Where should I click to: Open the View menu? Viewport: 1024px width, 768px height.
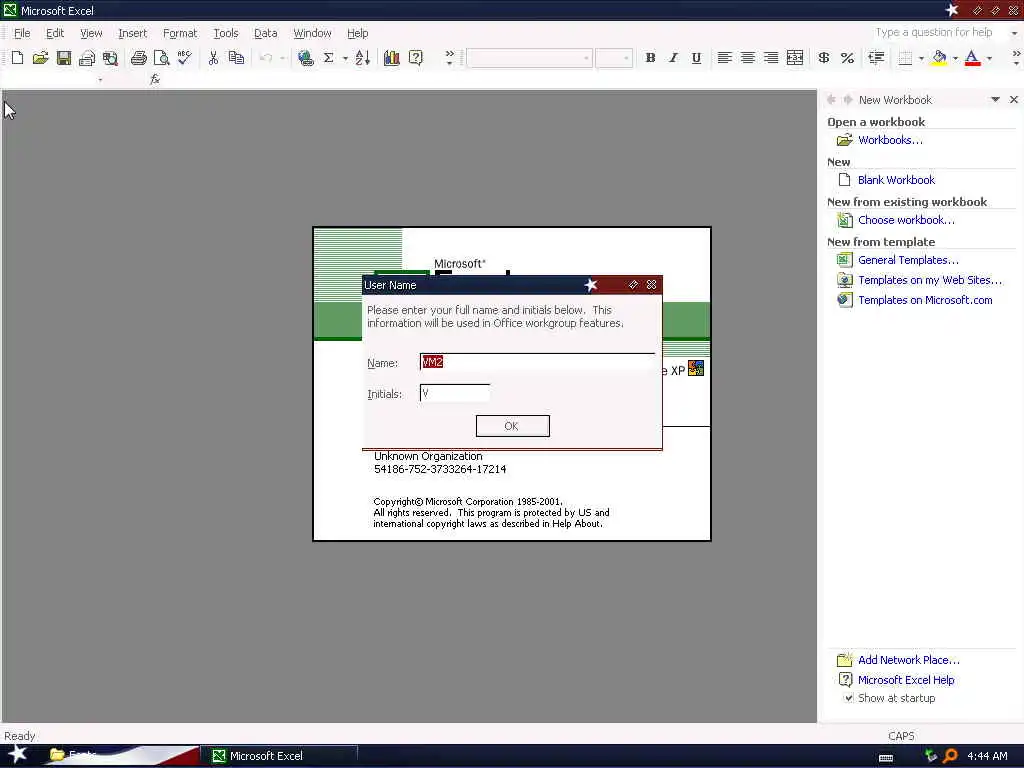pos(91,33)
